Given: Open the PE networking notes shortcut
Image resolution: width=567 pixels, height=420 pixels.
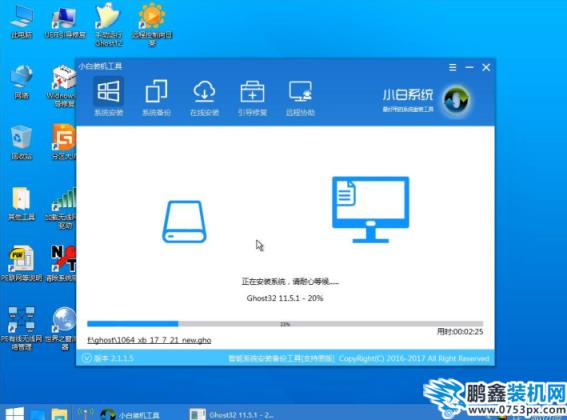Looking at the screenshot, I should tap(22, 263).
